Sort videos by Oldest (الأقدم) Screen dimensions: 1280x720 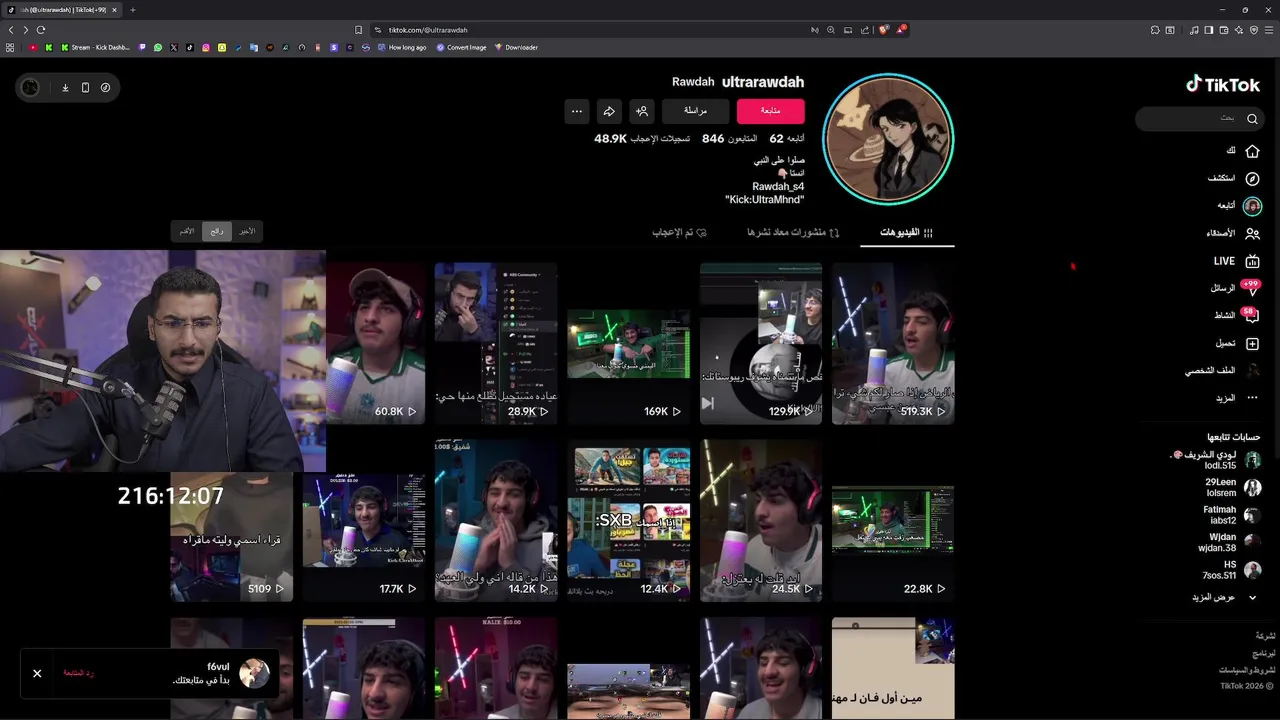click(x=186, y=231)
